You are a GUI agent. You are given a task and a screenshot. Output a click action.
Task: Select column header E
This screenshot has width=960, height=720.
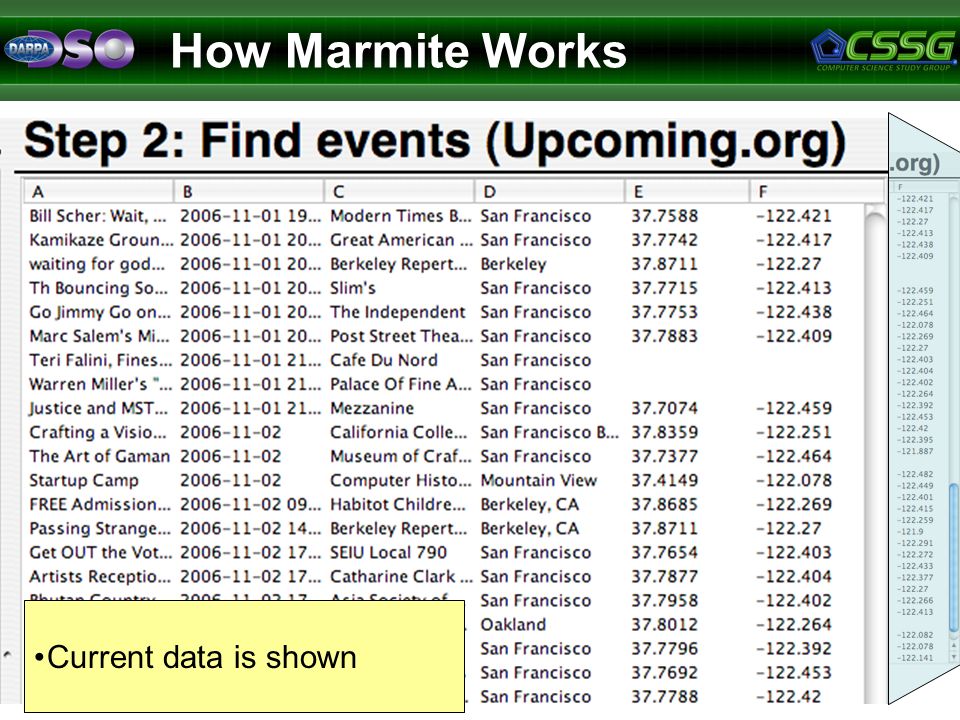[x=687, y=192]
